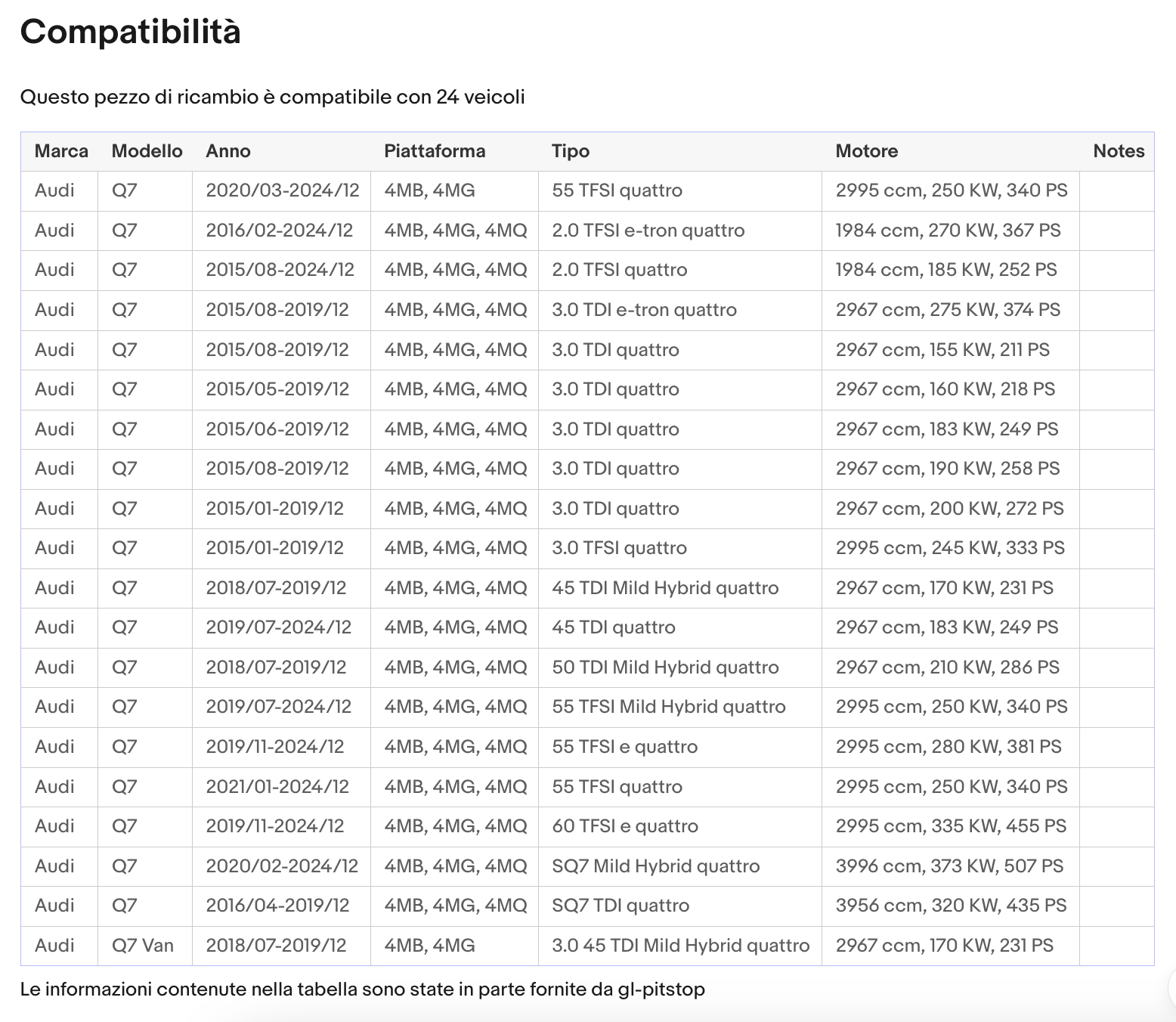Viewport: 1176px width, 1022px height.
Task: Click the Compatibilità heading
Action: click(130, 32)
